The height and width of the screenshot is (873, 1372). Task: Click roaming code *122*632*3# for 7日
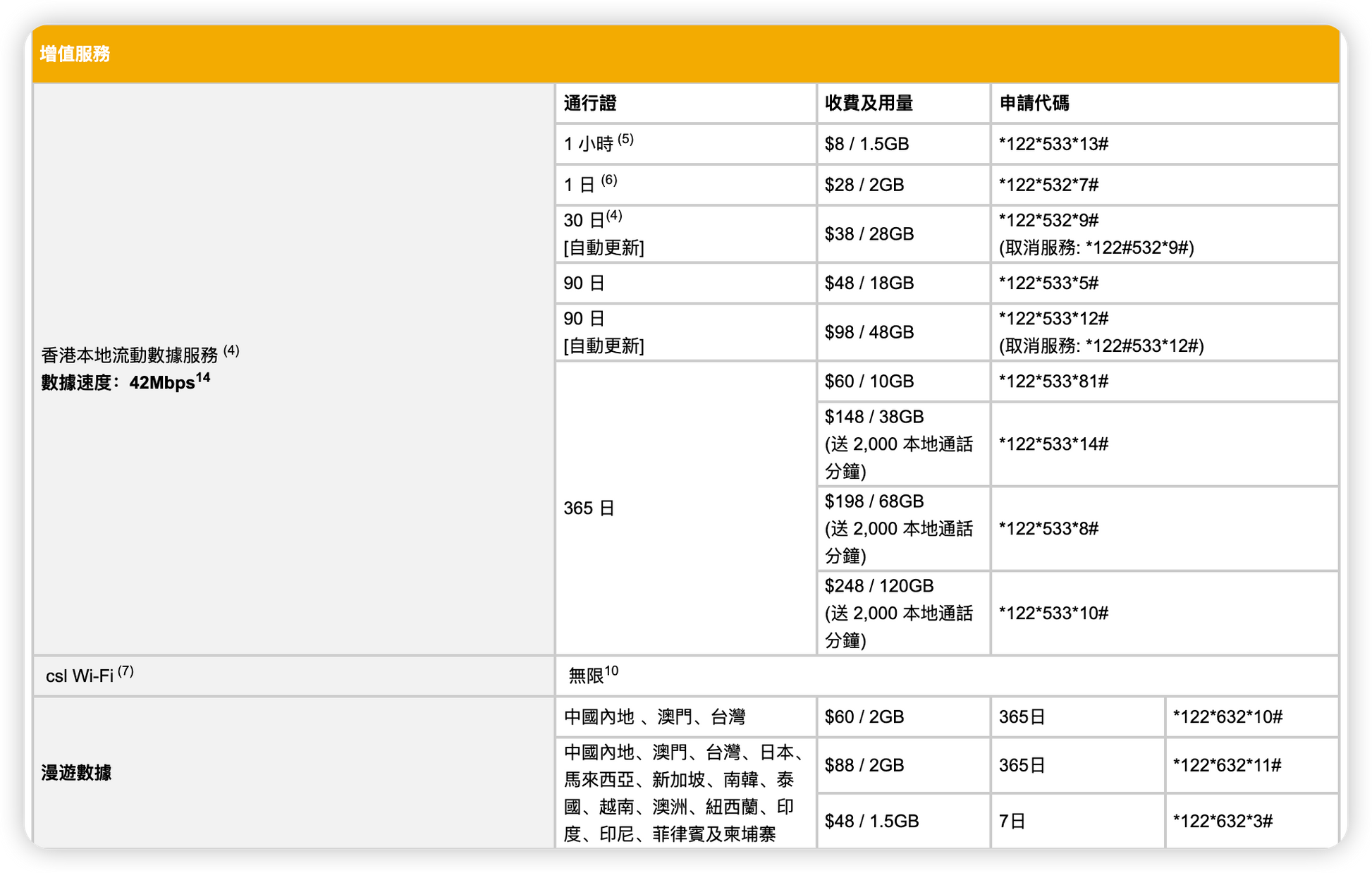tap(1222, 822)
